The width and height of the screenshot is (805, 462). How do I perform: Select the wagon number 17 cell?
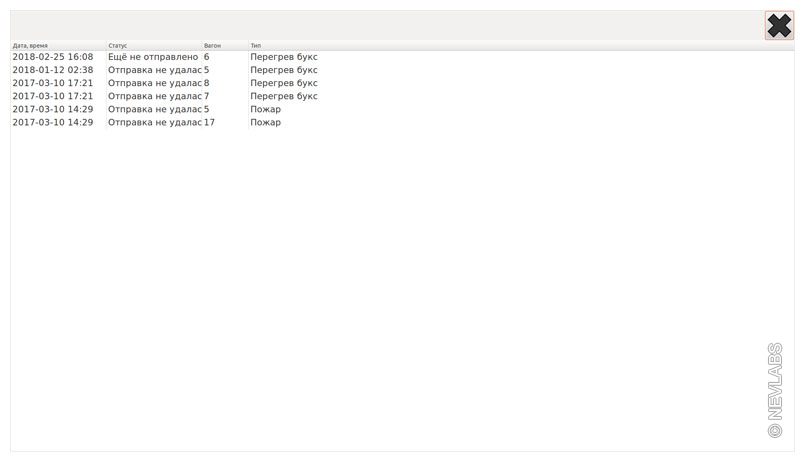(210, 122)
